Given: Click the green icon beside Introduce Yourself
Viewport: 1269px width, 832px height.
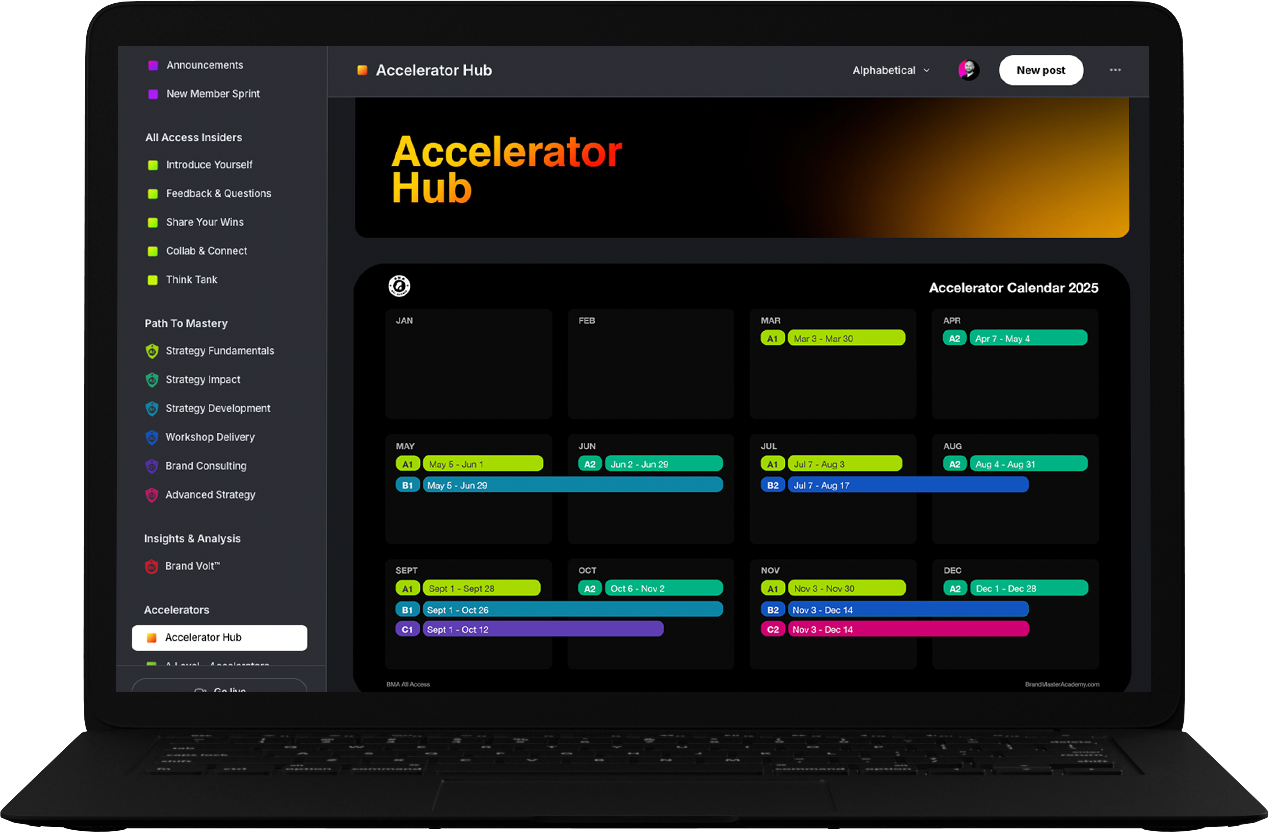Looking at the screenshot, I should [x=153, y=165].
